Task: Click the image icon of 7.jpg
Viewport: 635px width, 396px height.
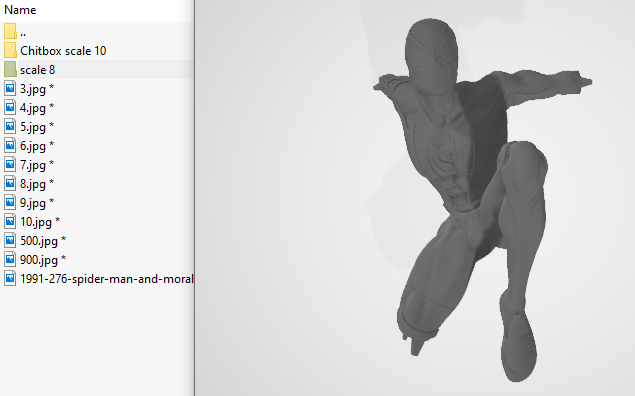Action: tap(10, 164)
